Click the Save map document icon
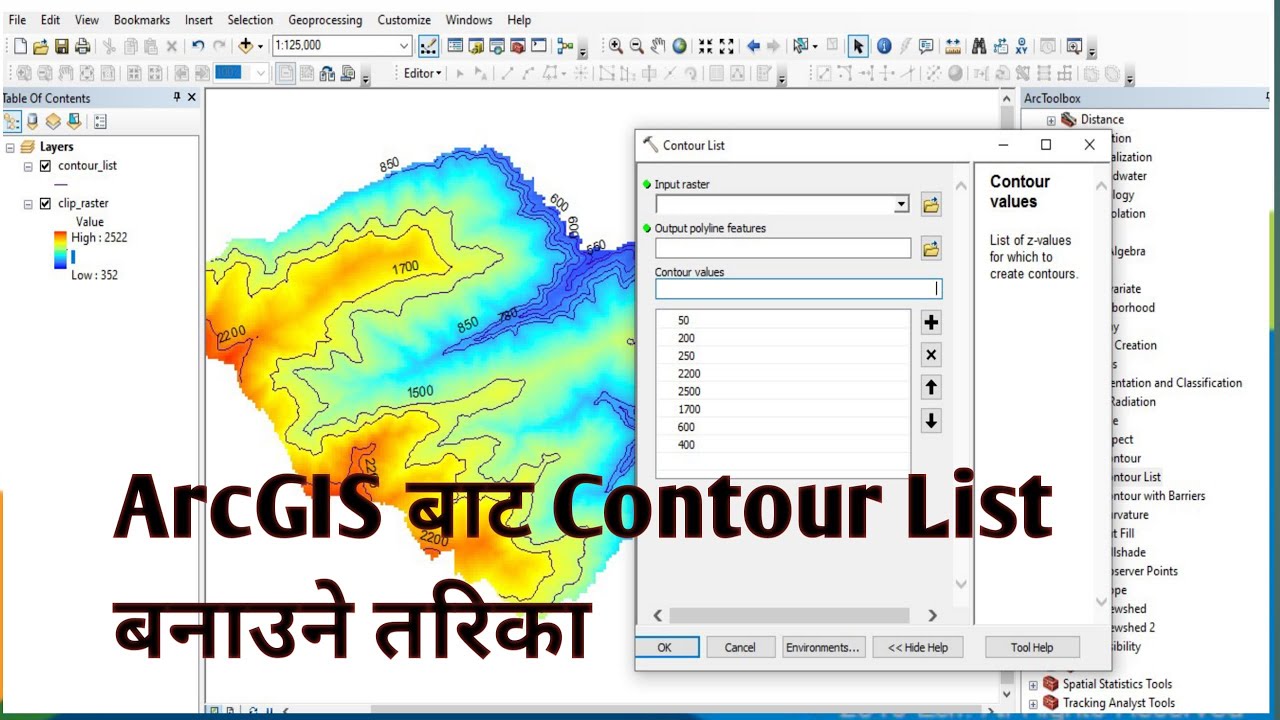1280x720 pixels. point(62,46)
